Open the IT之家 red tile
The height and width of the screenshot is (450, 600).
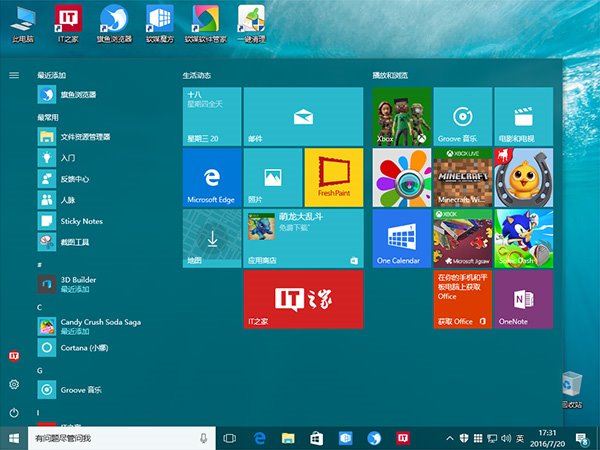point(303,299)
